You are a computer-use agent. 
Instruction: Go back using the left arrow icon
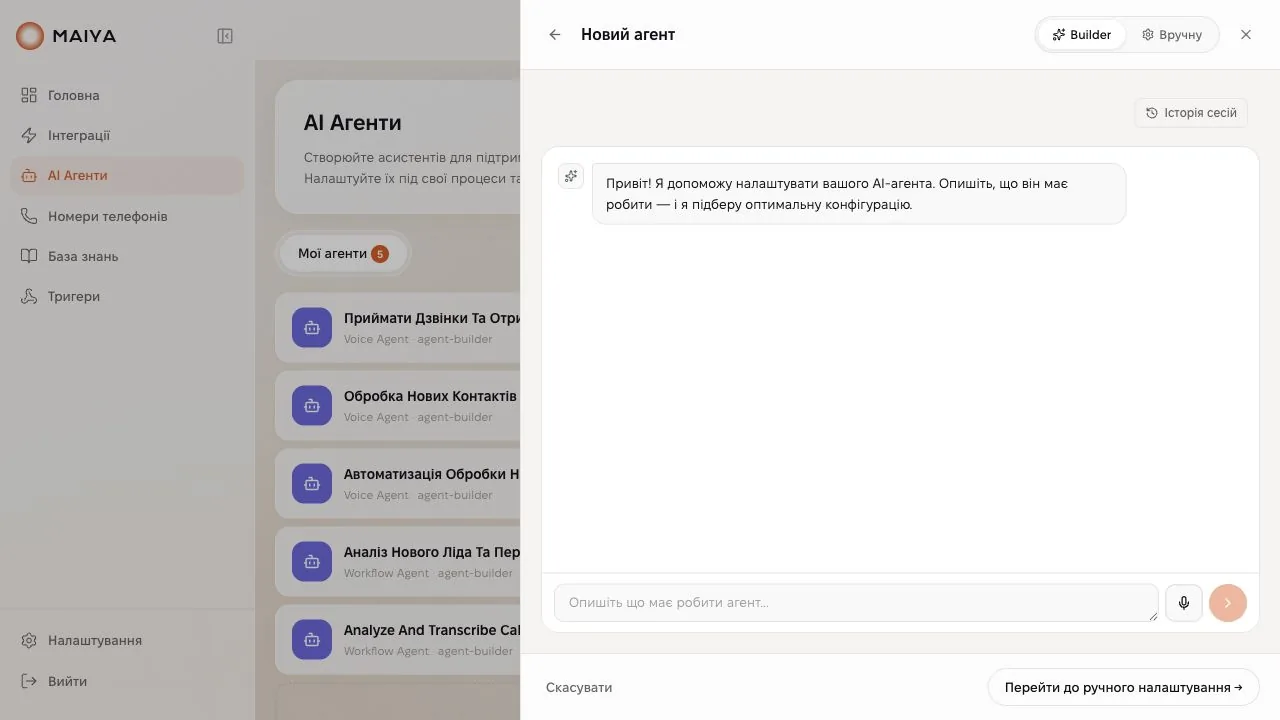555,34
